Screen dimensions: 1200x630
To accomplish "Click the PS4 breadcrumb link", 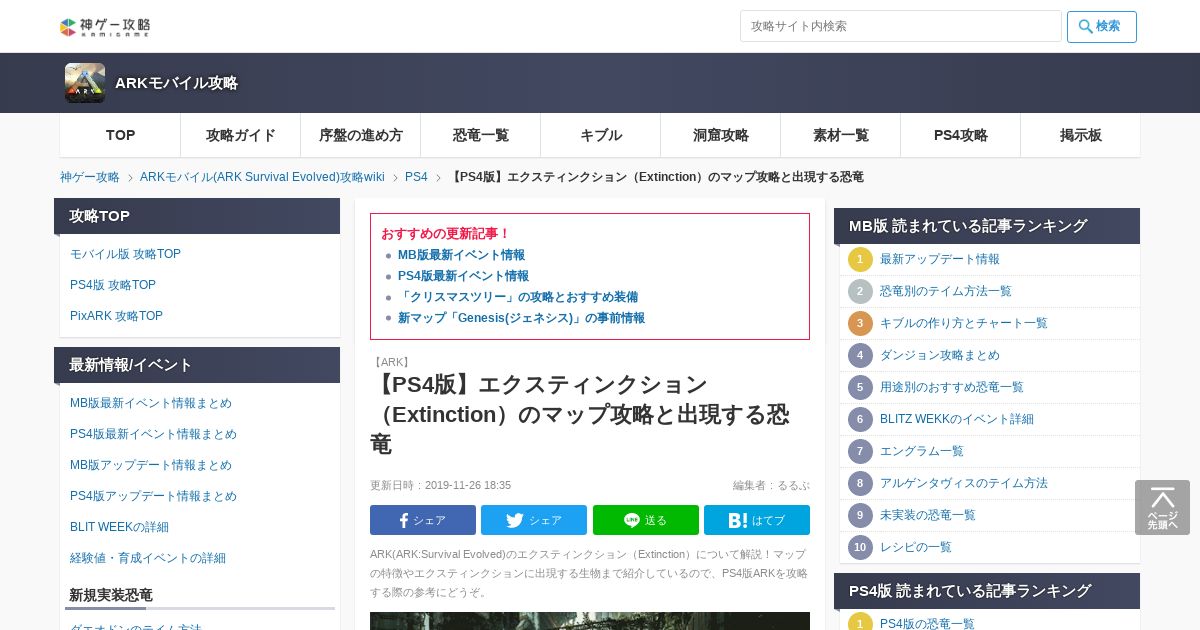I will (416, 177).
